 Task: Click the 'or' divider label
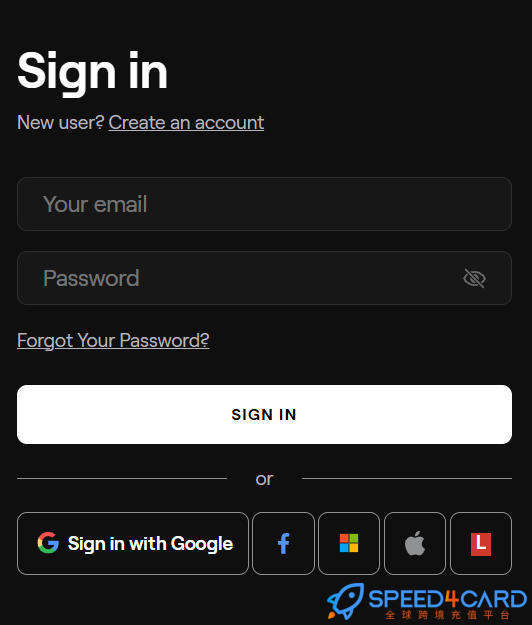tap(264, 479)
